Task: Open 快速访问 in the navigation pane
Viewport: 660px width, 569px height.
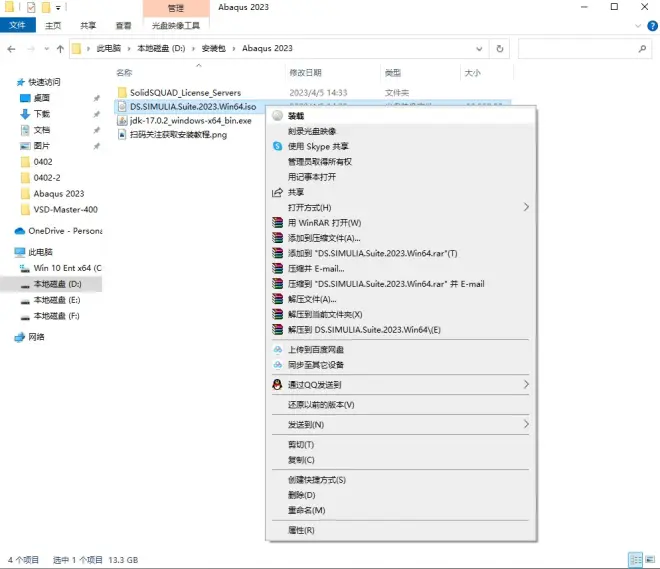Action: [44, 82]
